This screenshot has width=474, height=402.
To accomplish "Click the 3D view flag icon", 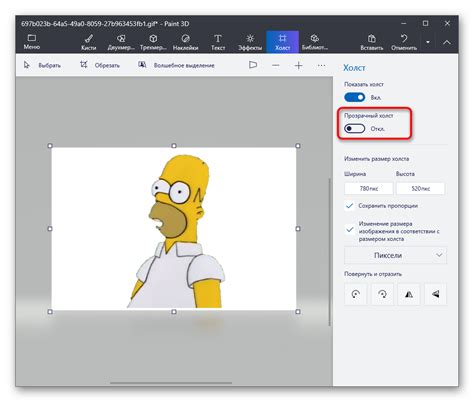I will pyautogui.click(x=253, y=65).
